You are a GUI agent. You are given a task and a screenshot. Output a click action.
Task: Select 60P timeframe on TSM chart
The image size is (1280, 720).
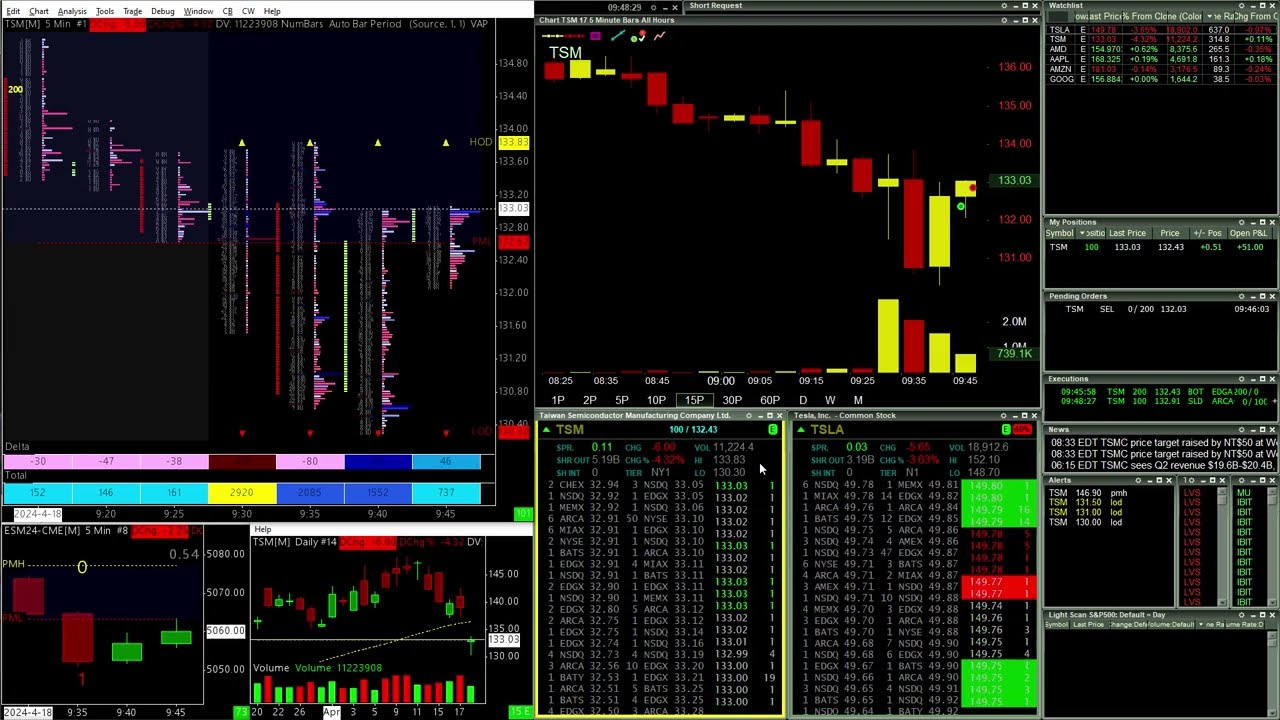pos(769,400)
